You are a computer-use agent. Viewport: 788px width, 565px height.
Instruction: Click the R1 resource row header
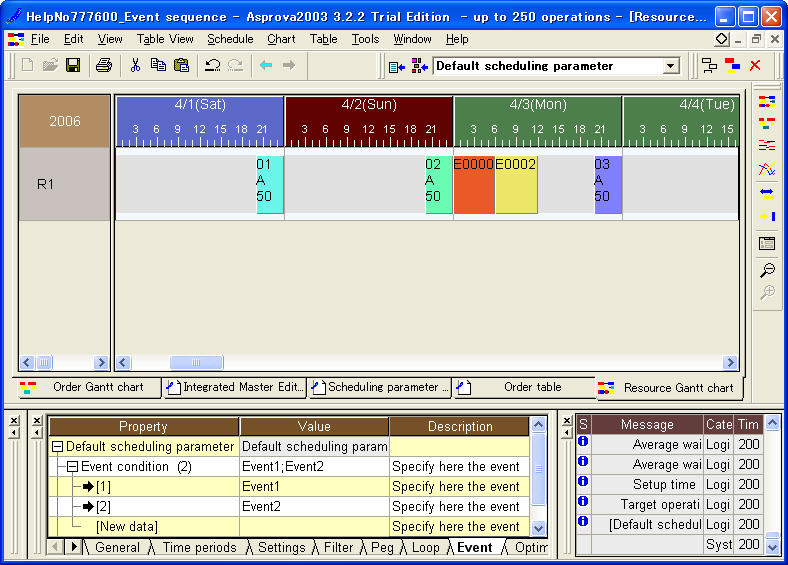point(64,184)
